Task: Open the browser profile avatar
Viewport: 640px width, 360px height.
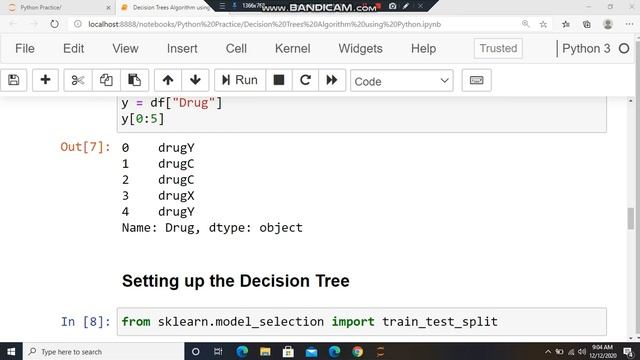Action: point(608,24)
